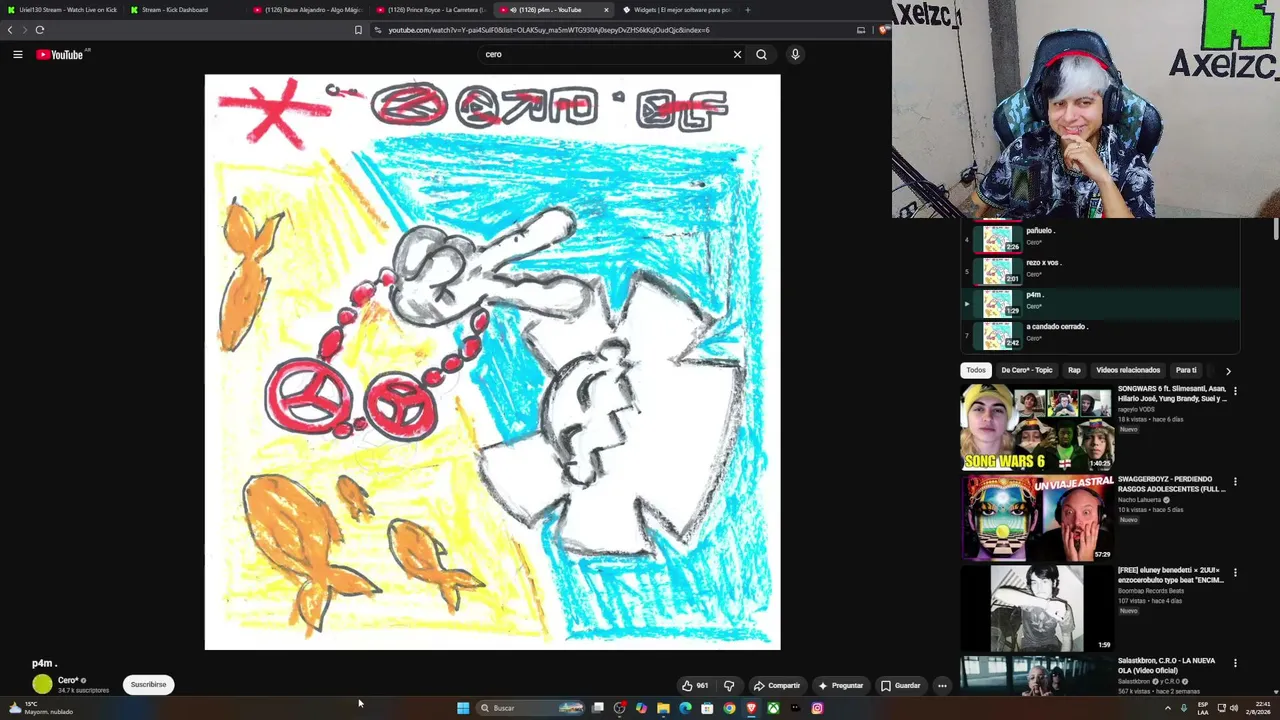The width and height of the screenshot is (1280, 720).
Task: Bookmark this page in the browser
Action: point(358,30)
